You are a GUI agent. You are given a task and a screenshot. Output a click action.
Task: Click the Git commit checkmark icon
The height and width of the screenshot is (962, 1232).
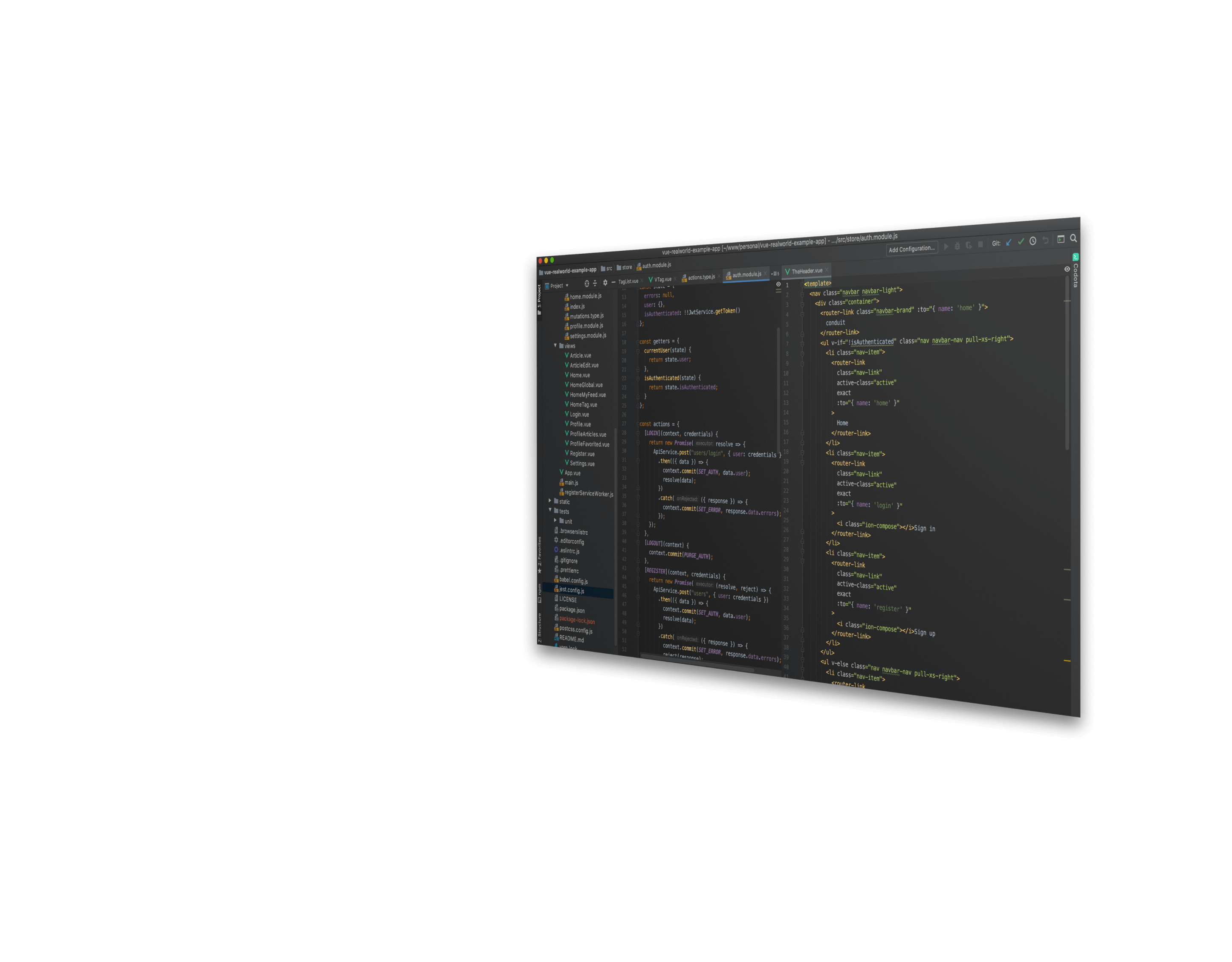[1021, 241]
